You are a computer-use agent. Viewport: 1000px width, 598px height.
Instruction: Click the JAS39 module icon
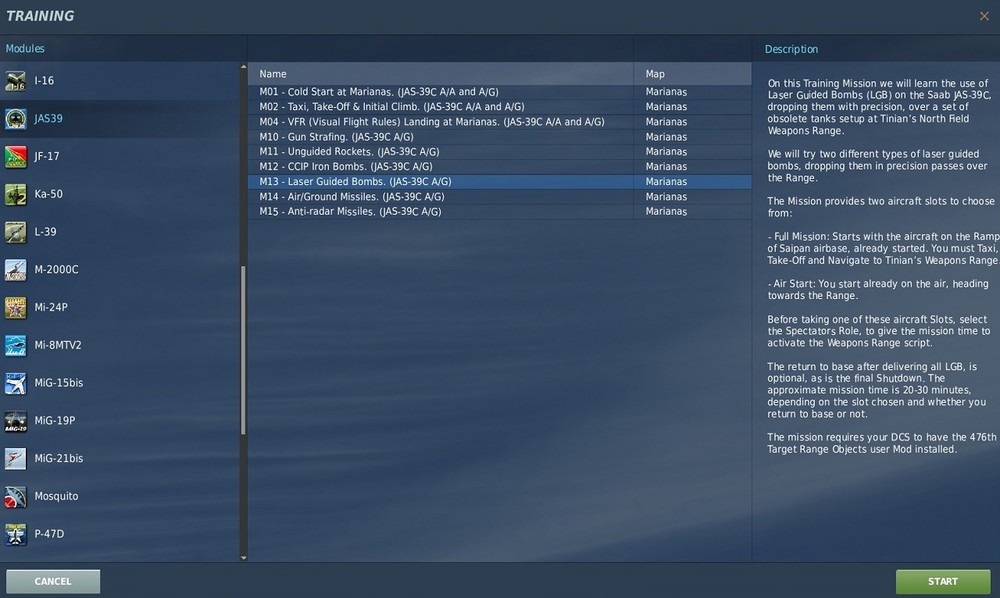[15, 119]
